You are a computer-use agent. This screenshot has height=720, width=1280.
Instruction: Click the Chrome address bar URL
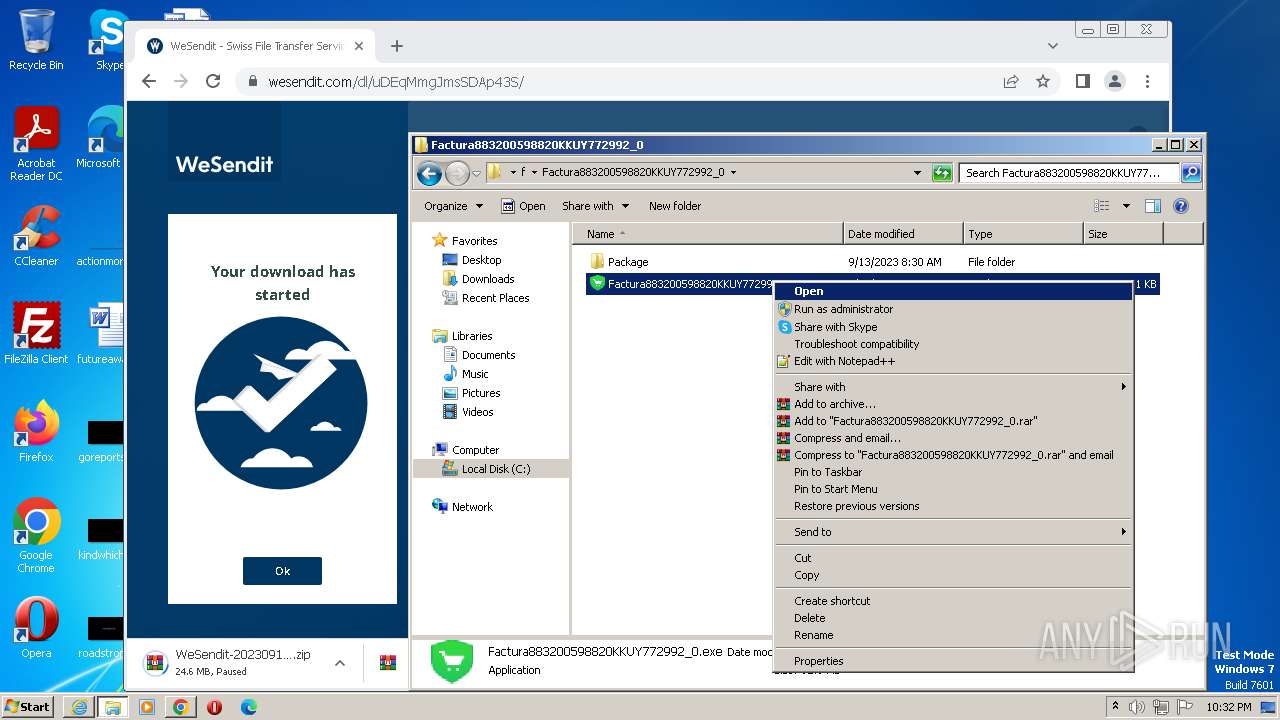[396, 82]
